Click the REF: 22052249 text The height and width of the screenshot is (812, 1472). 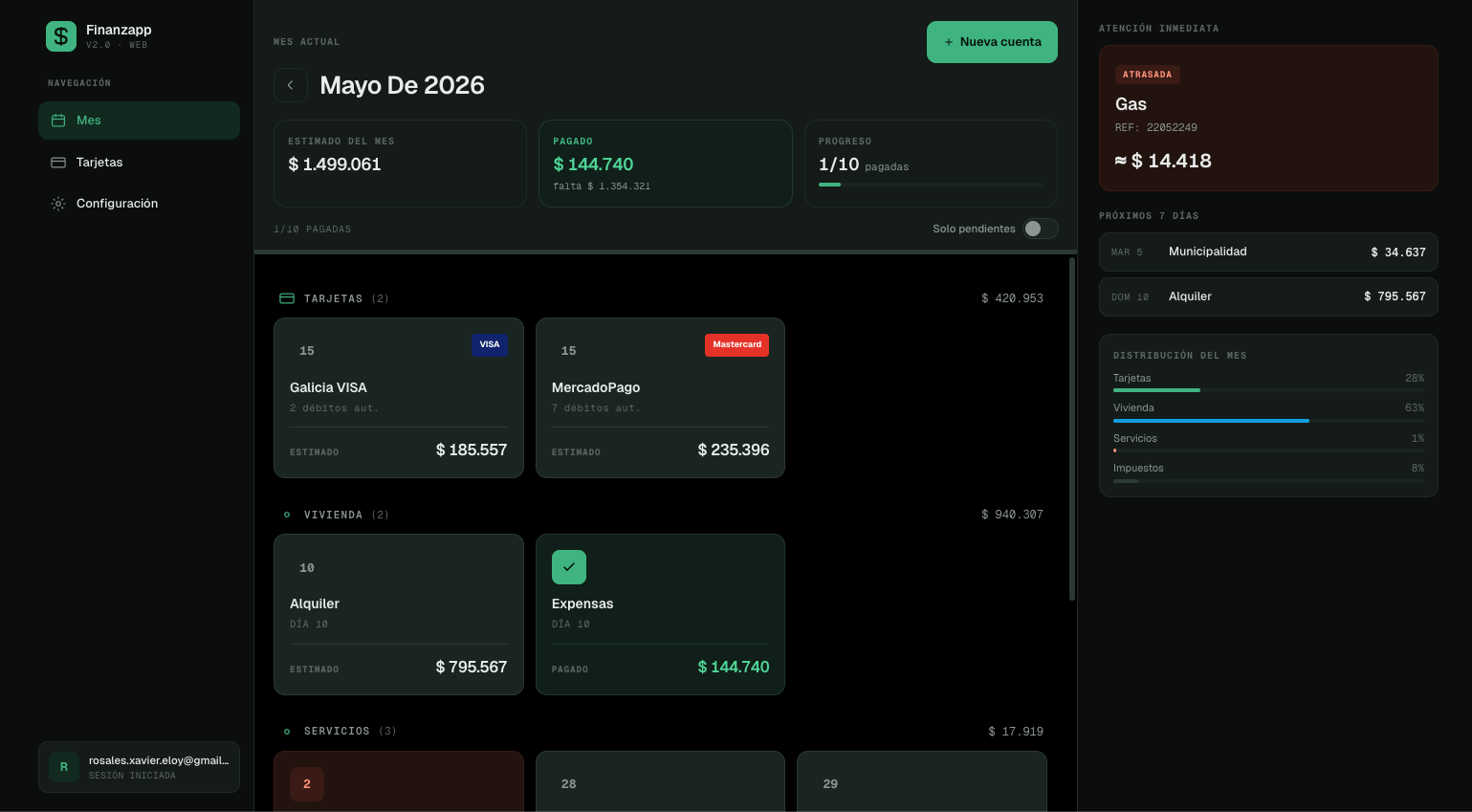tap(1155, 127)
